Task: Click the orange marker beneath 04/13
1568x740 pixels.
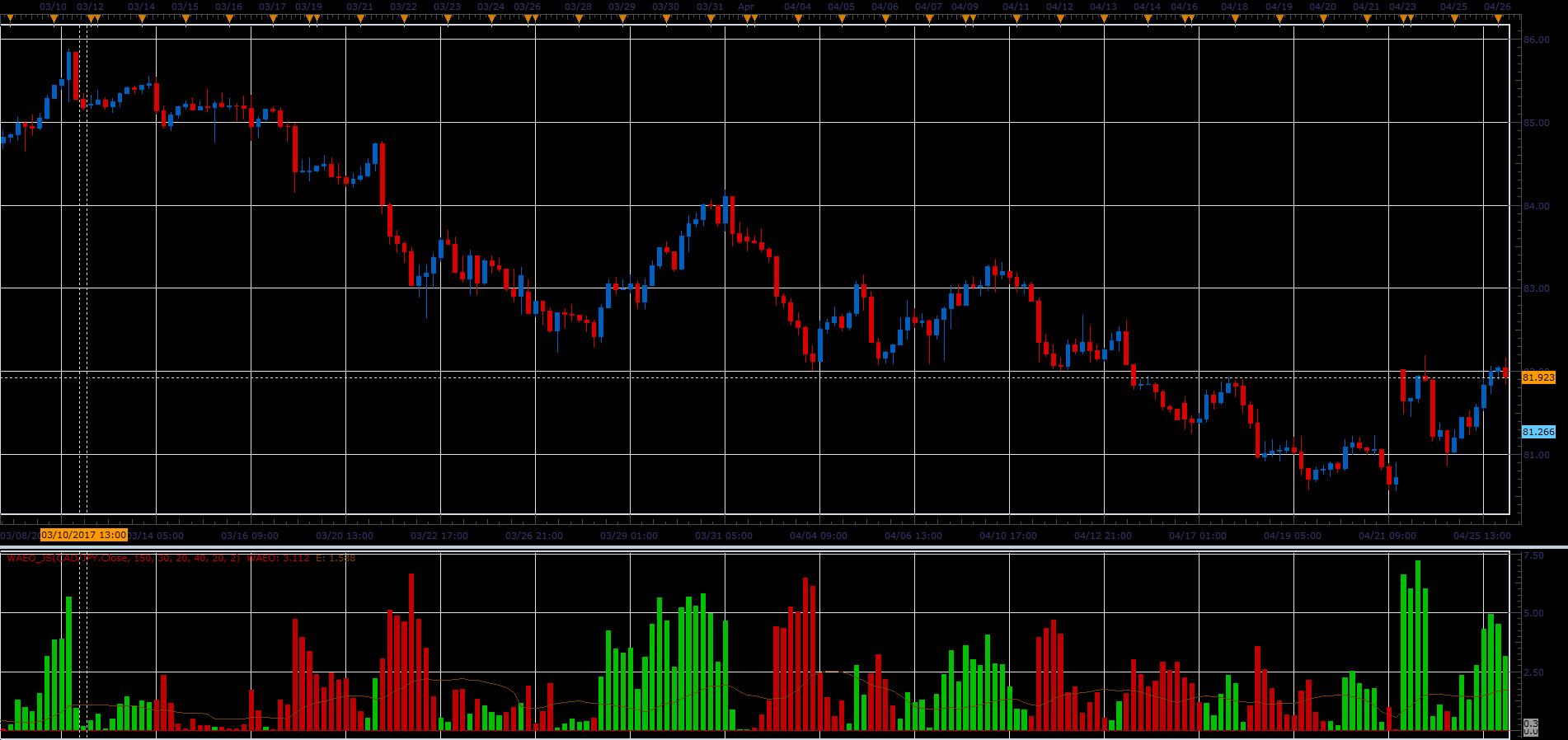Action: point(1104,19)
